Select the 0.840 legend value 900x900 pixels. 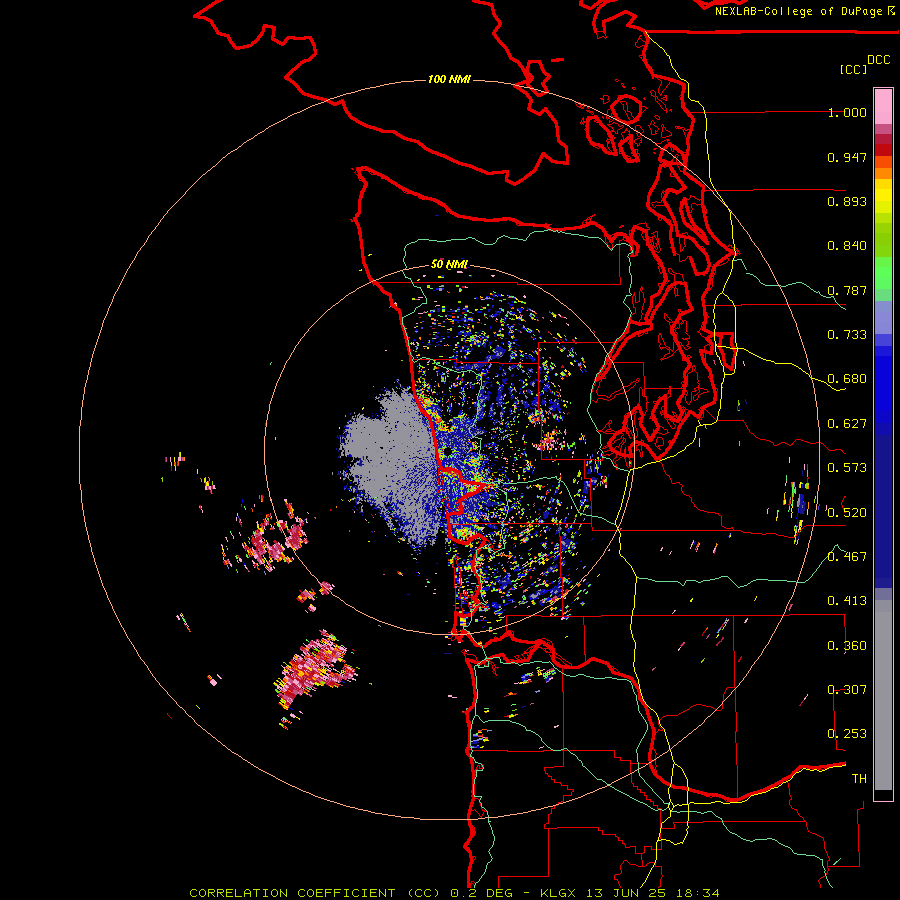click(x=847, y=246)
